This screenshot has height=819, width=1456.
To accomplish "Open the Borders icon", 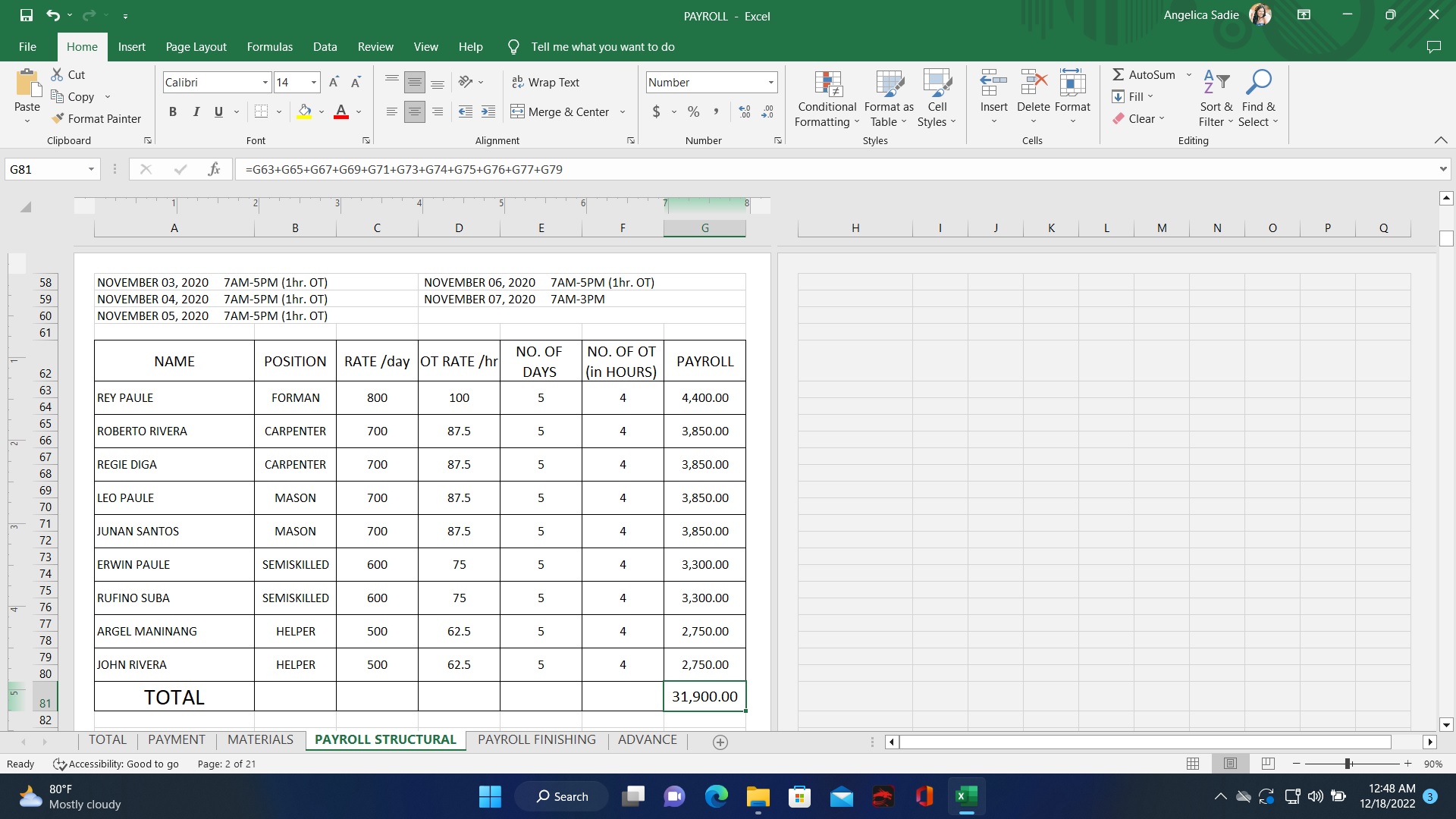I will tap(262, 111).
